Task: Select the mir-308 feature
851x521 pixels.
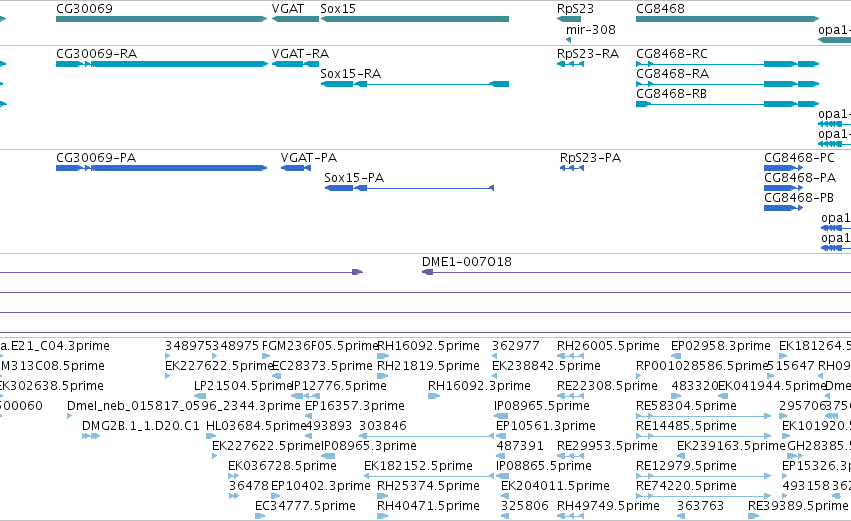Action: click(568, 40)
